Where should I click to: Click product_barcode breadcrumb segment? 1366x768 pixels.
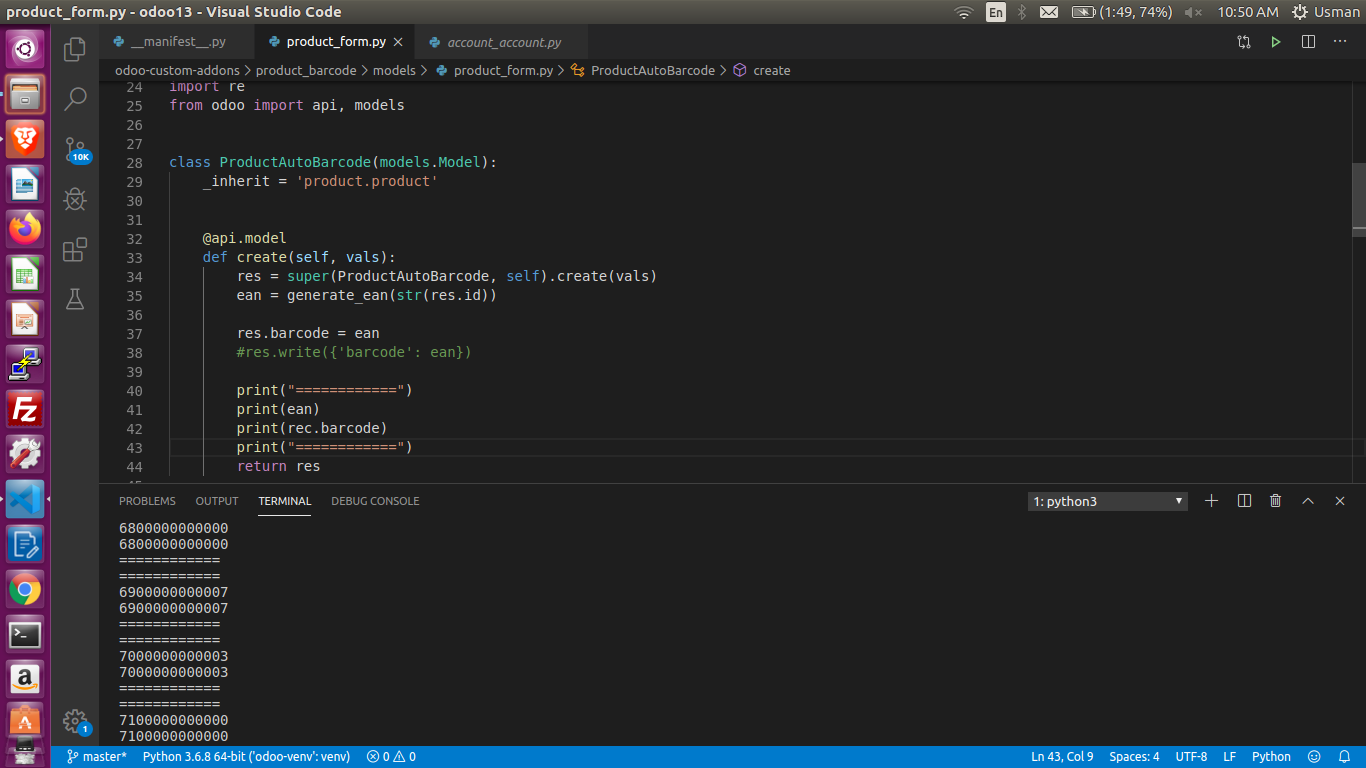[306, 71]
